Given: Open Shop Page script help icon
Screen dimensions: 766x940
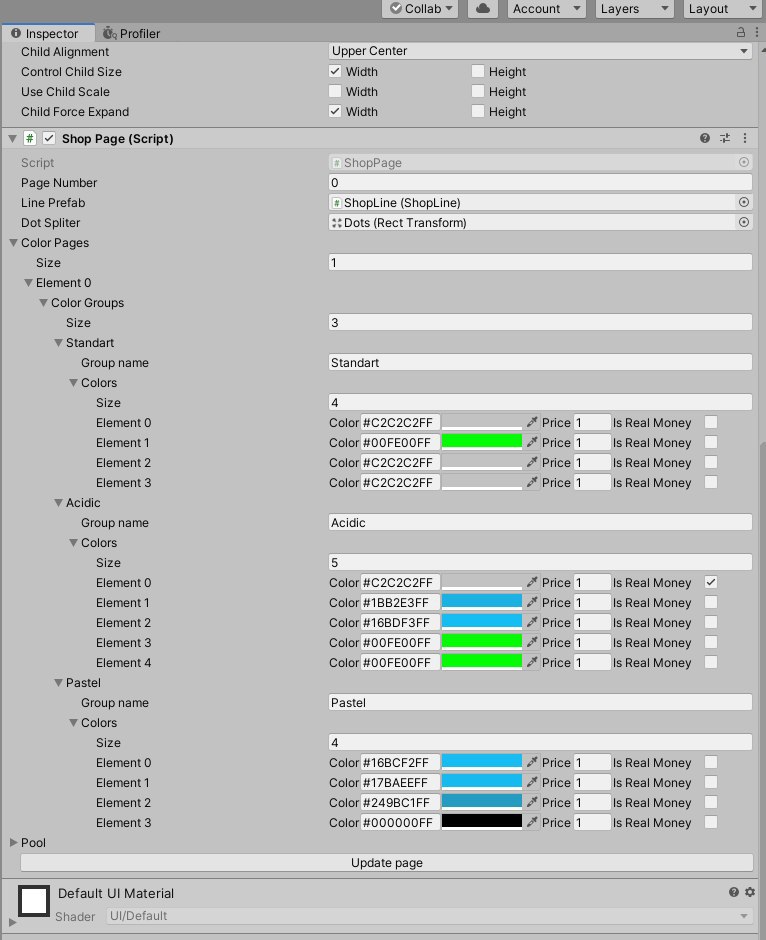Looking at the screenshot, I should pos(705,138).
